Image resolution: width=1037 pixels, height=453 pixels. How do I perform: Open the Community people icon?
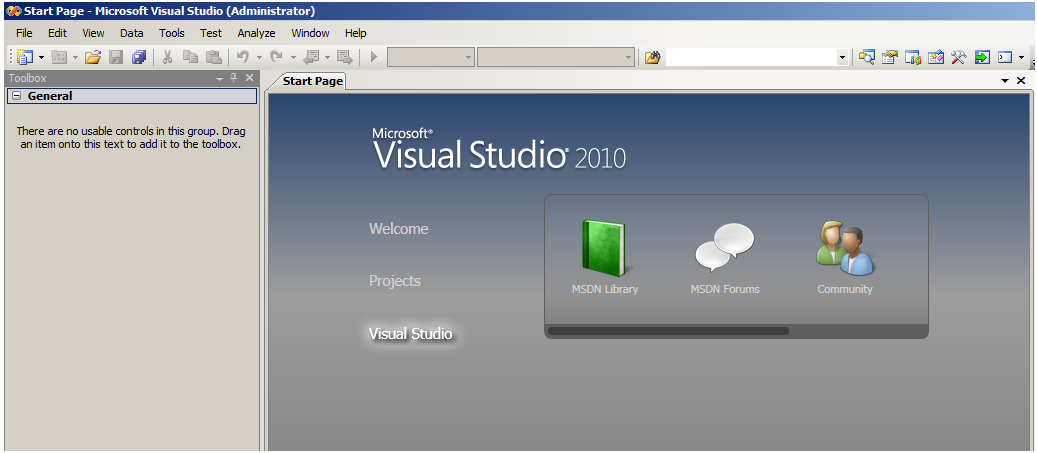845,248
